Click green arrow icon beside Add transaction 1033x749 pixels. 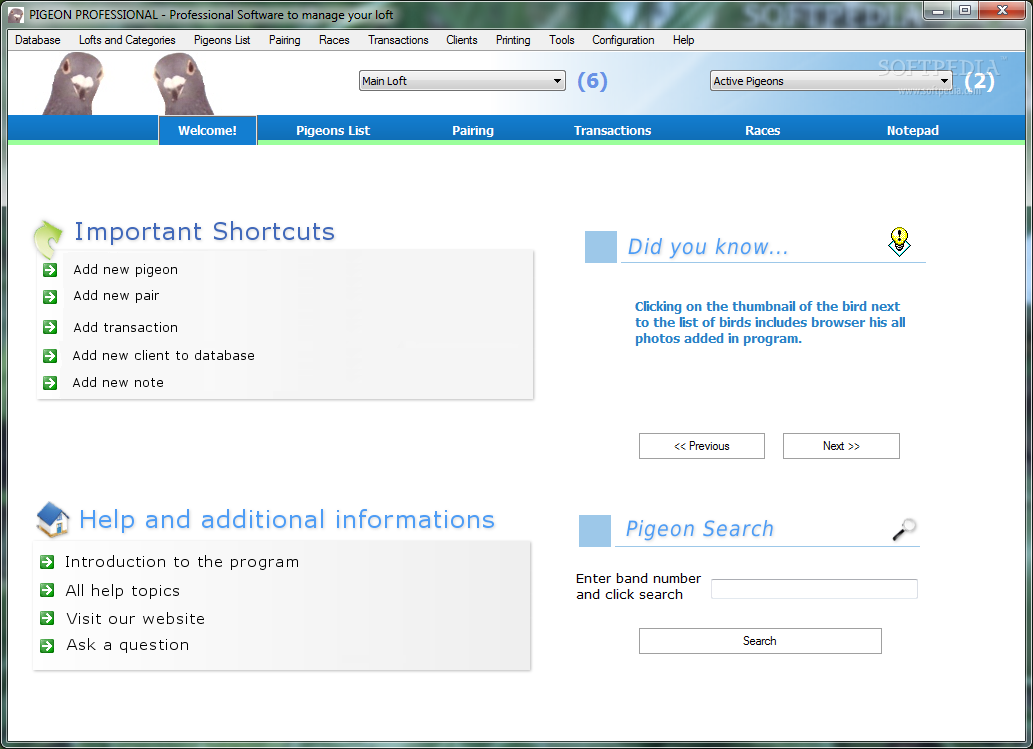50,327
